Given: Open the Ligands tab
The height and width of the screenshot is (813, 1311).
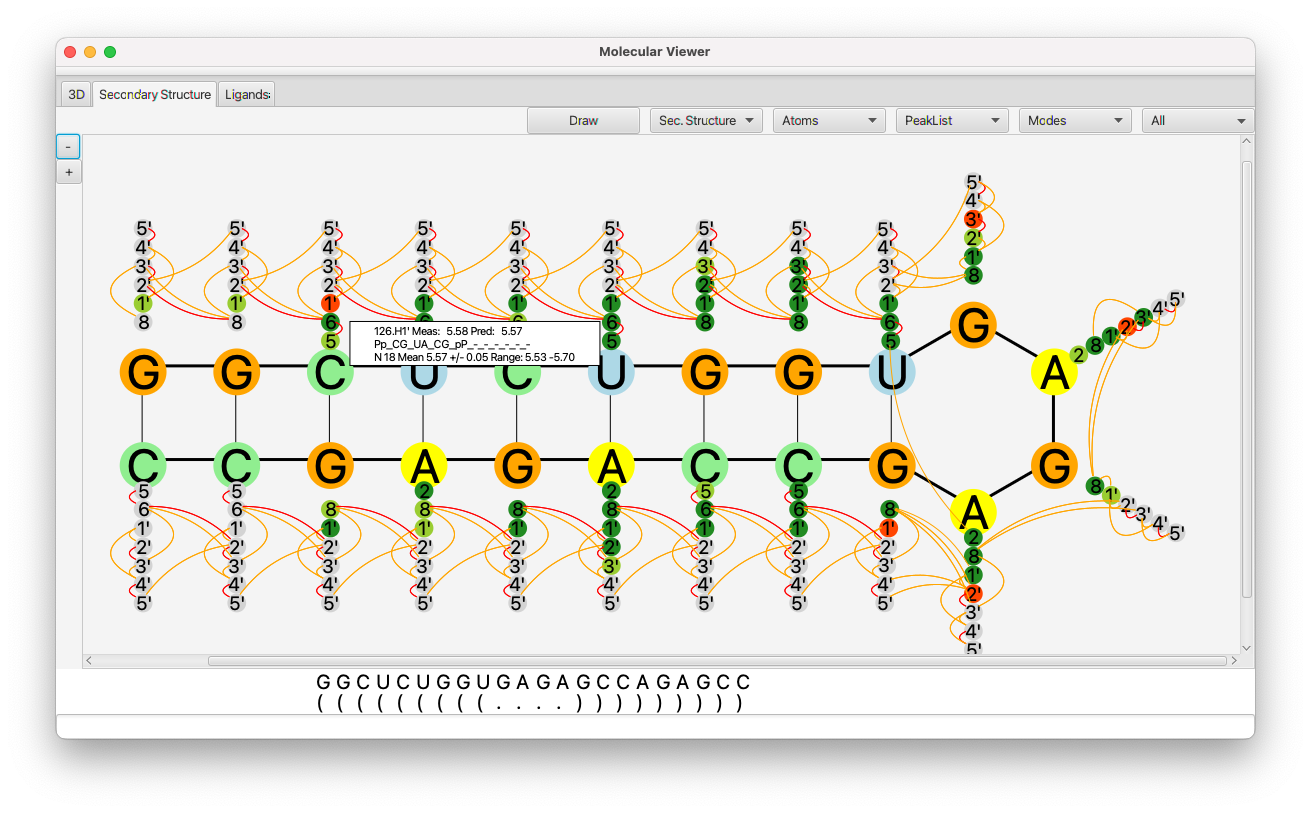Looking at the screenshot, I should point(246,94).
